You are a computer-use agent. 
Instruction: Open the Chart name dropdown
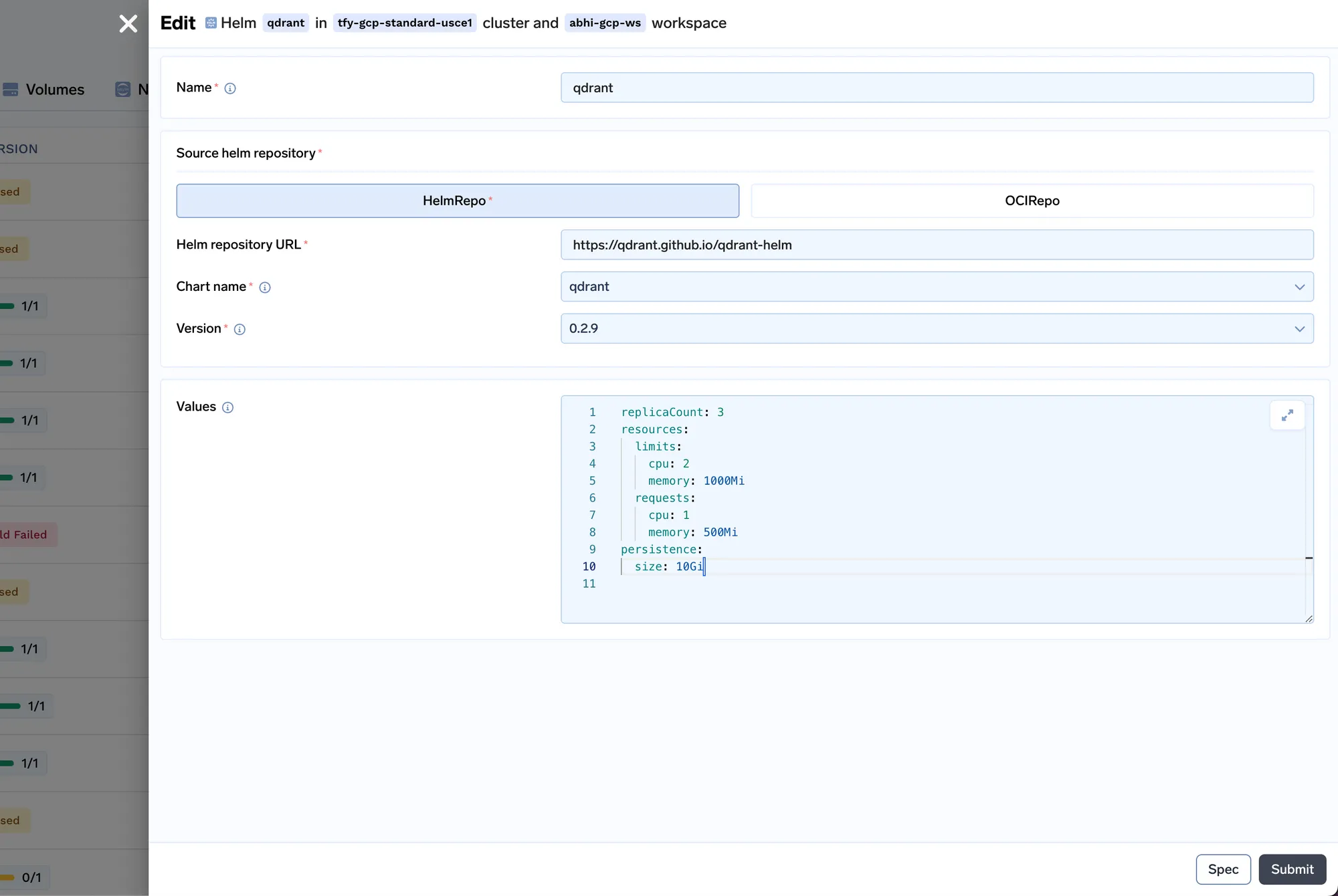937,287
